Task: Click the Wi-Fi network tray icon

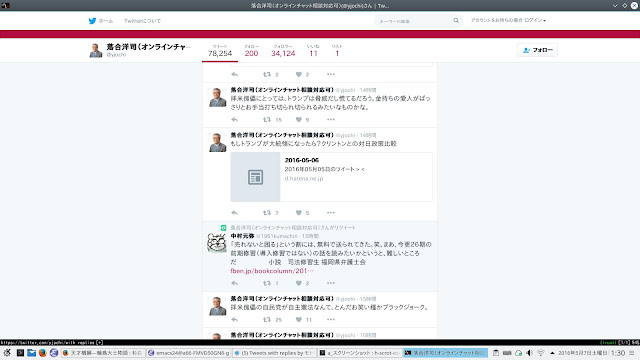Action: pyautogui.click(x=540, y=353)
